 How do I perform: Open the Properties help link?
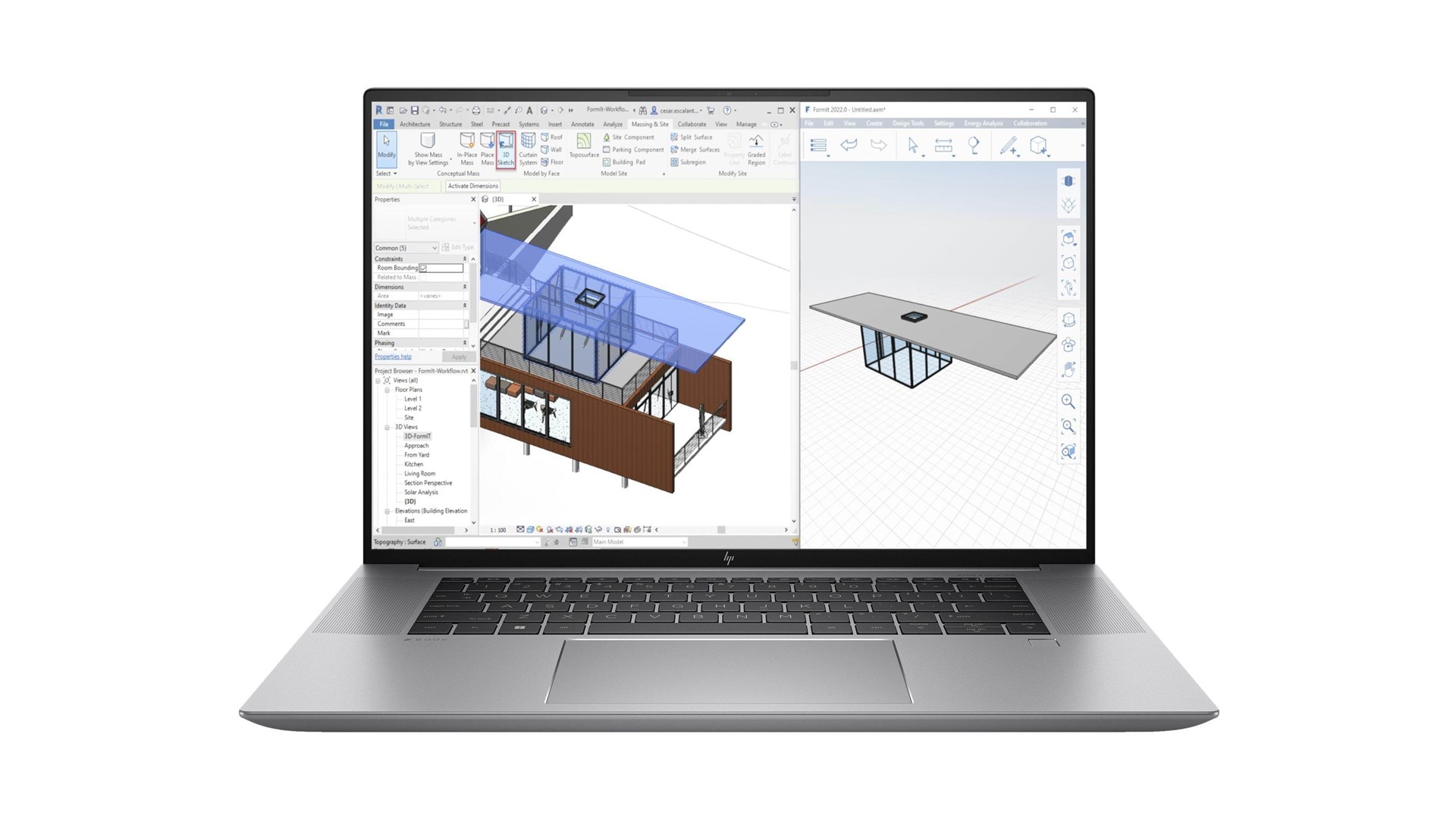393,356
